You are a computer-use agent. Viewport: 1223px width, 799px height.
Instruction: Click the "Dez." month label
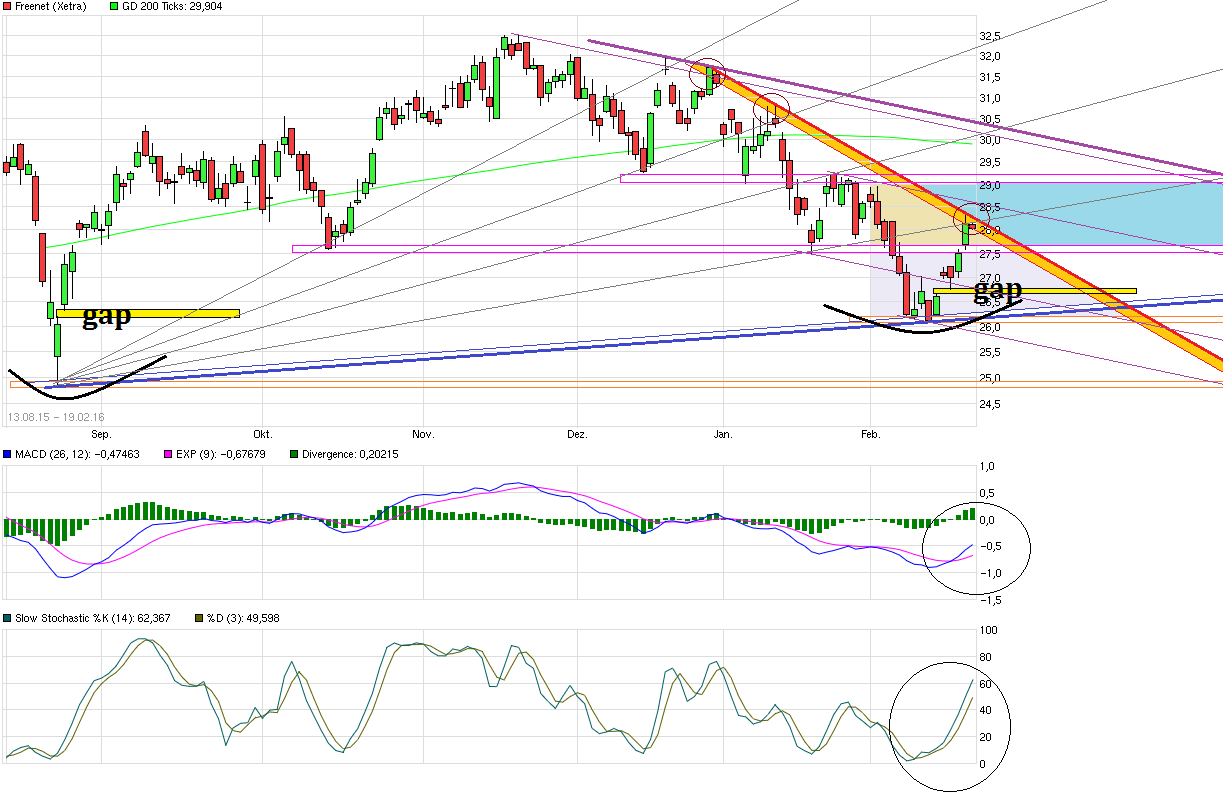(577, 435)
